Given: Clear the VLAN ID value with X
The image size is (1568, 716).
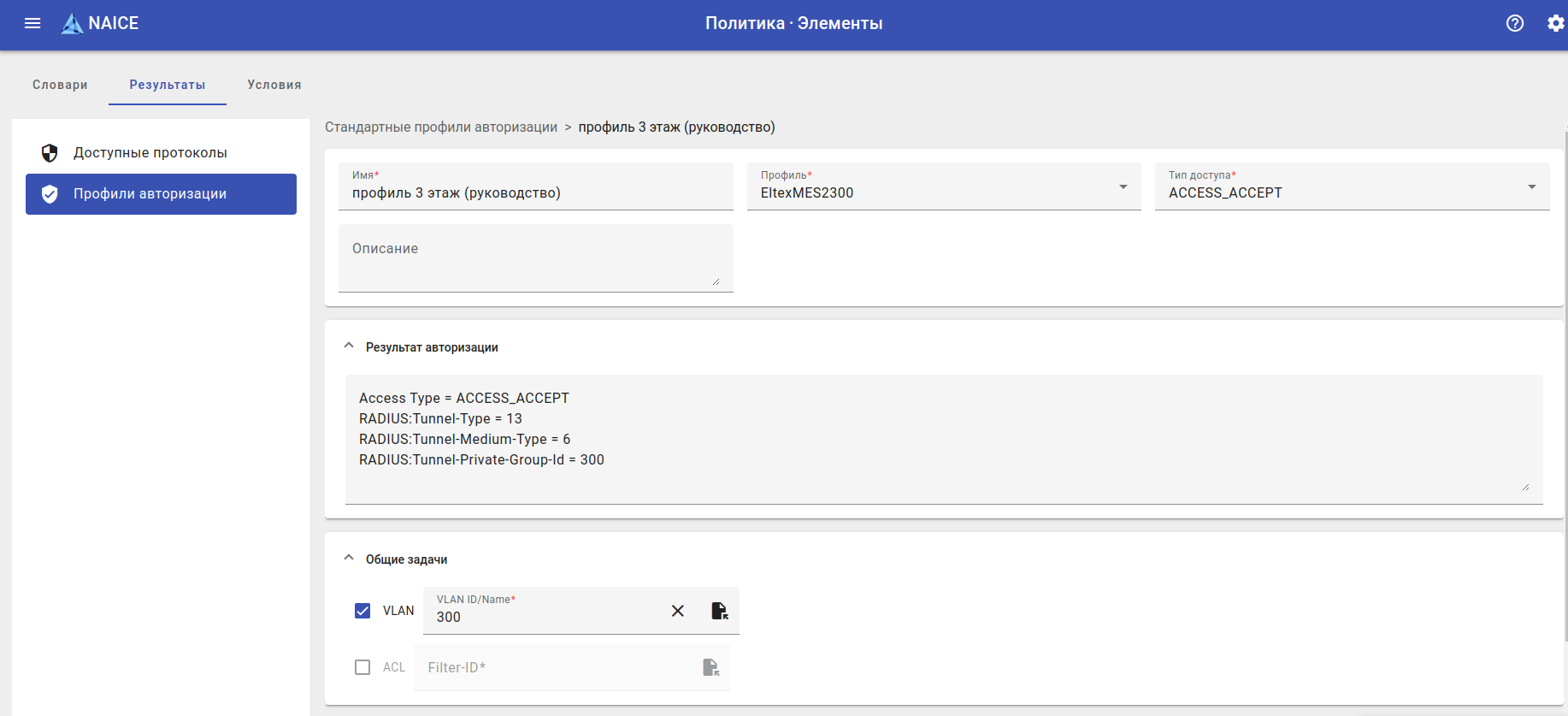Looking at the screenshot, I should pos(678,611).
